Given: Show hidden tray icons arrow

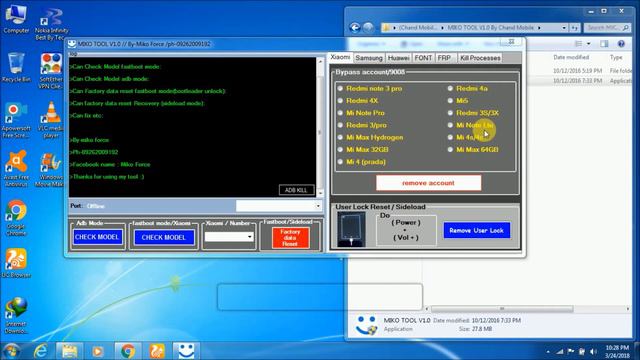Looking at the screenshot, I should pyautogui.click(x=548, y=351).
